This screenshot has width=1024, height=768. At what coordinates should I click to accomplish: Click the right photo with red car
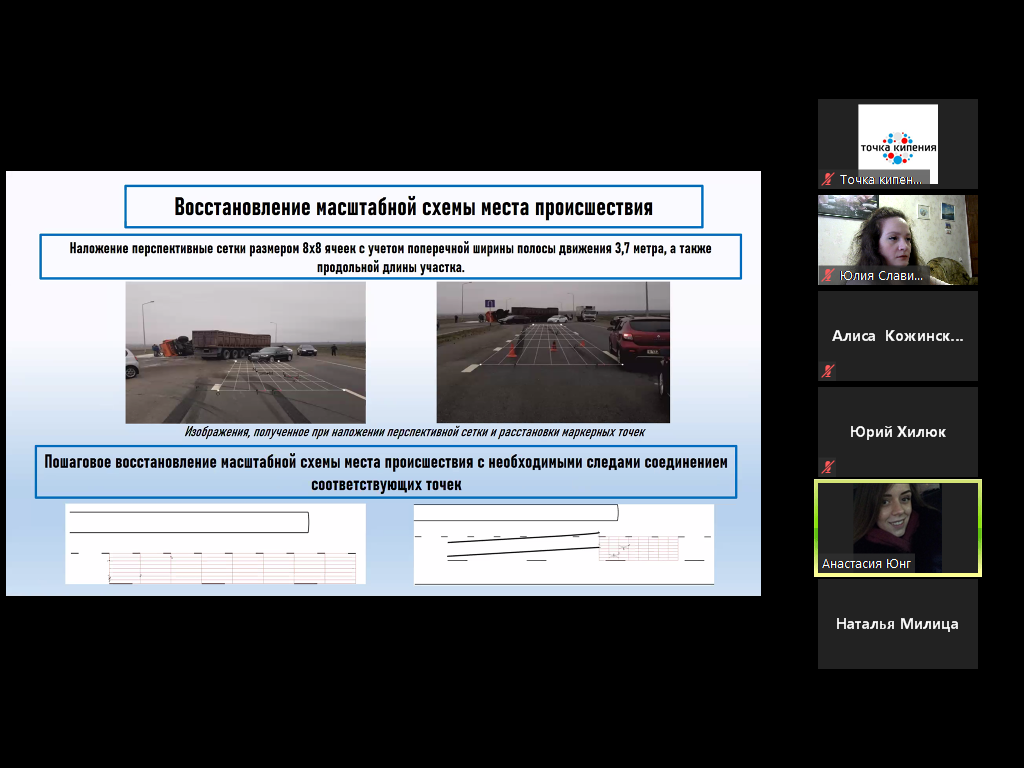(553, 352)
